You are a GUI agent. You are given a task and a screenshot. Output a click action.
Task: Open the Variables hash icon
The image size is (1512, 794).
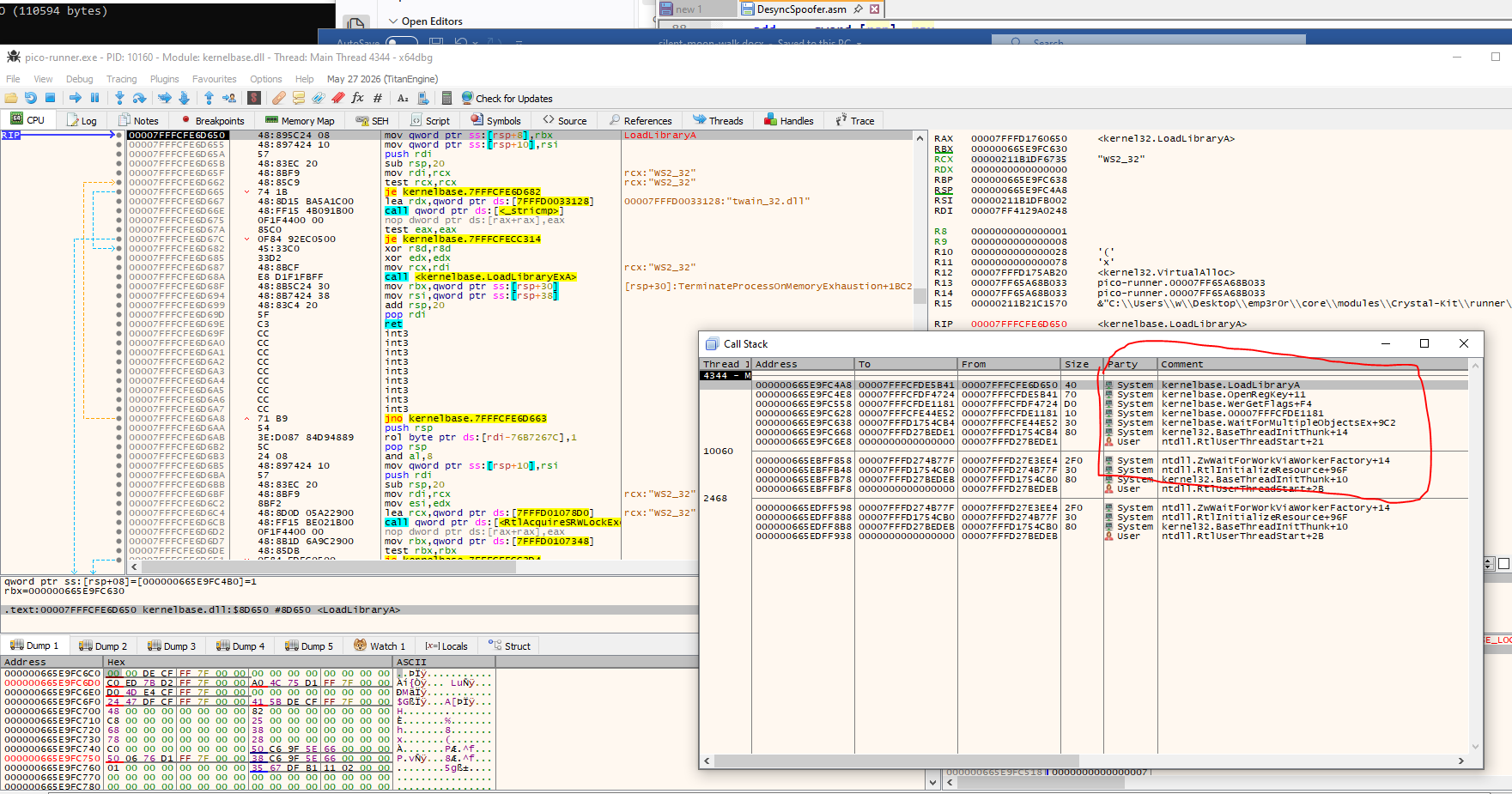click(378, 98)
